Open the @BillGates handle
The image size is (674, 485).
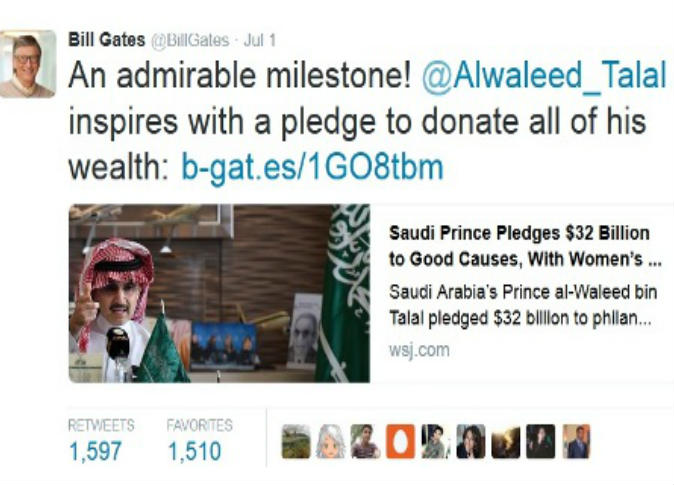coord(190,40)
